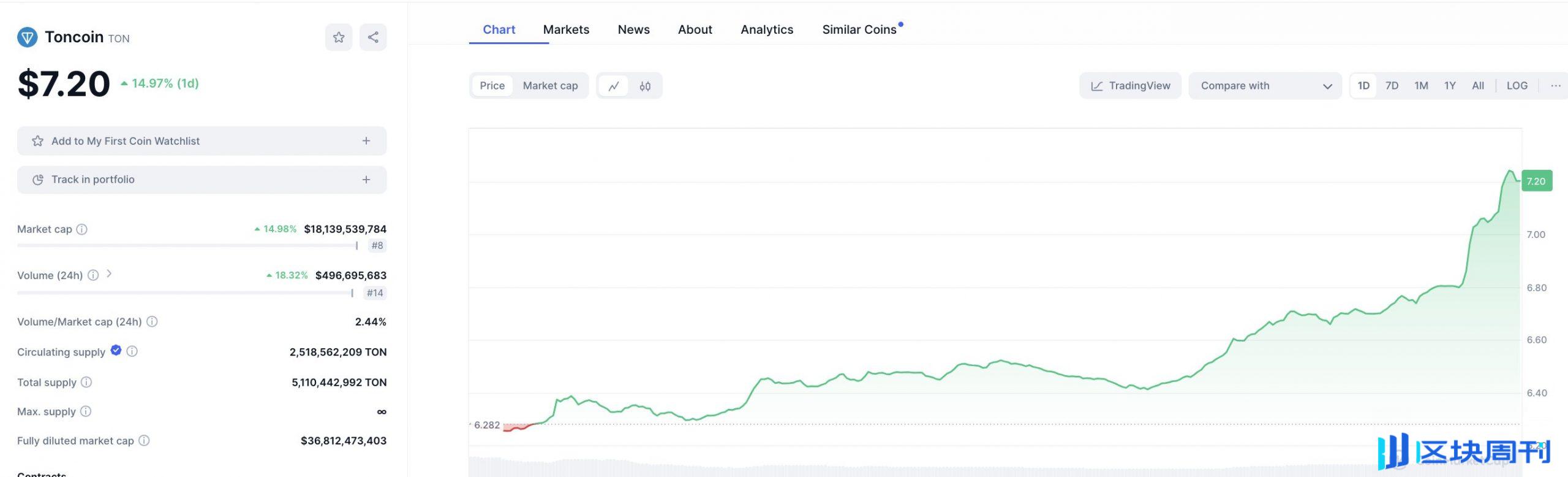Select the 7D time range
The height and width of the screenshot is (477, 1568).
1392,86
